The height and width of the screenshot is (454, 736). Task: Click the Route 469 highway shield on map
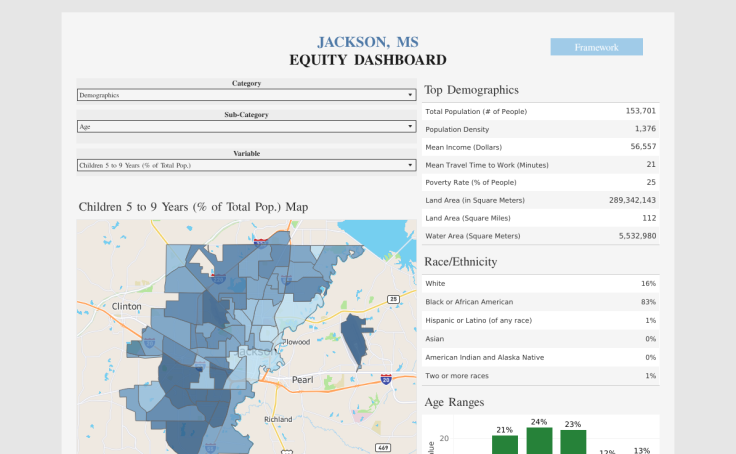383,448
